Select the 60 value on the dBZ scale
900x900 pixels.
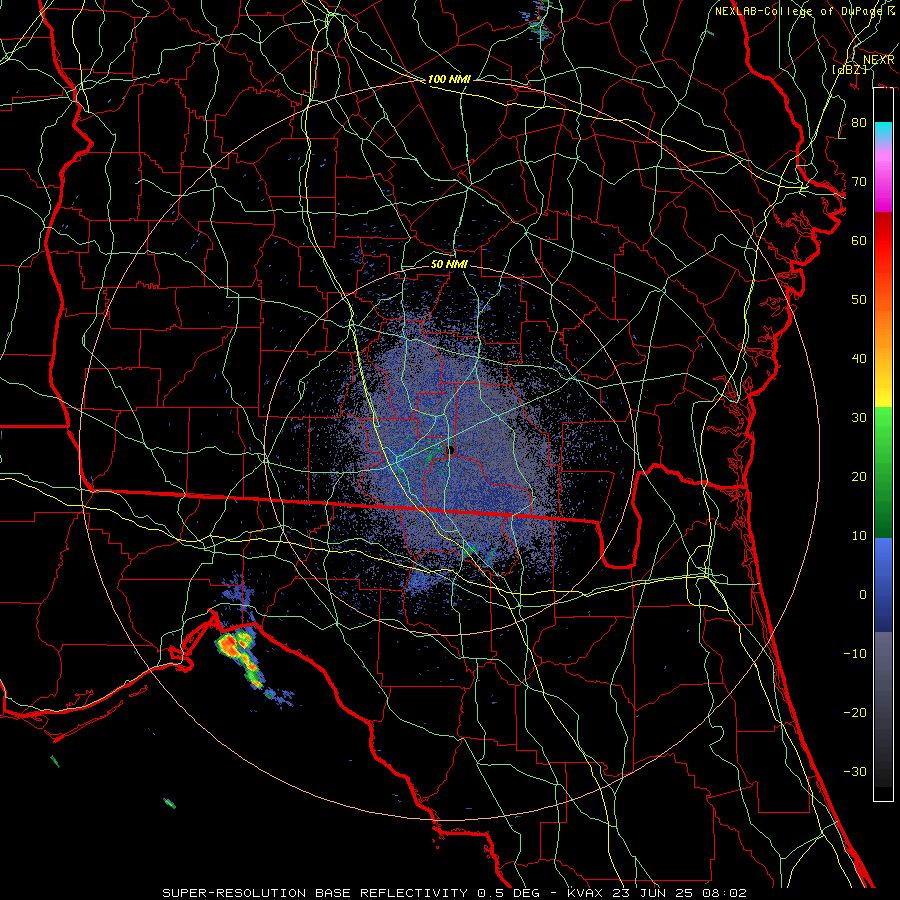click(859, 240)
